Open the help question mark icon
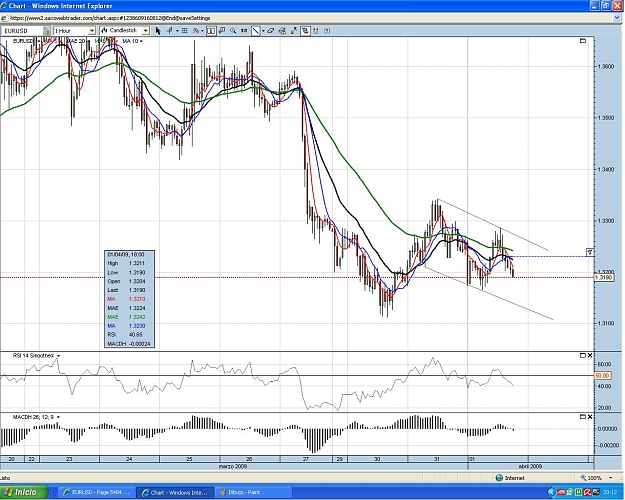 tap(327, 31)
